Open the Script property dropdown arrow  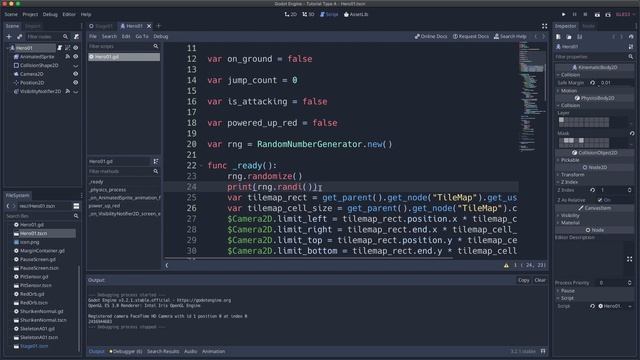630,306
